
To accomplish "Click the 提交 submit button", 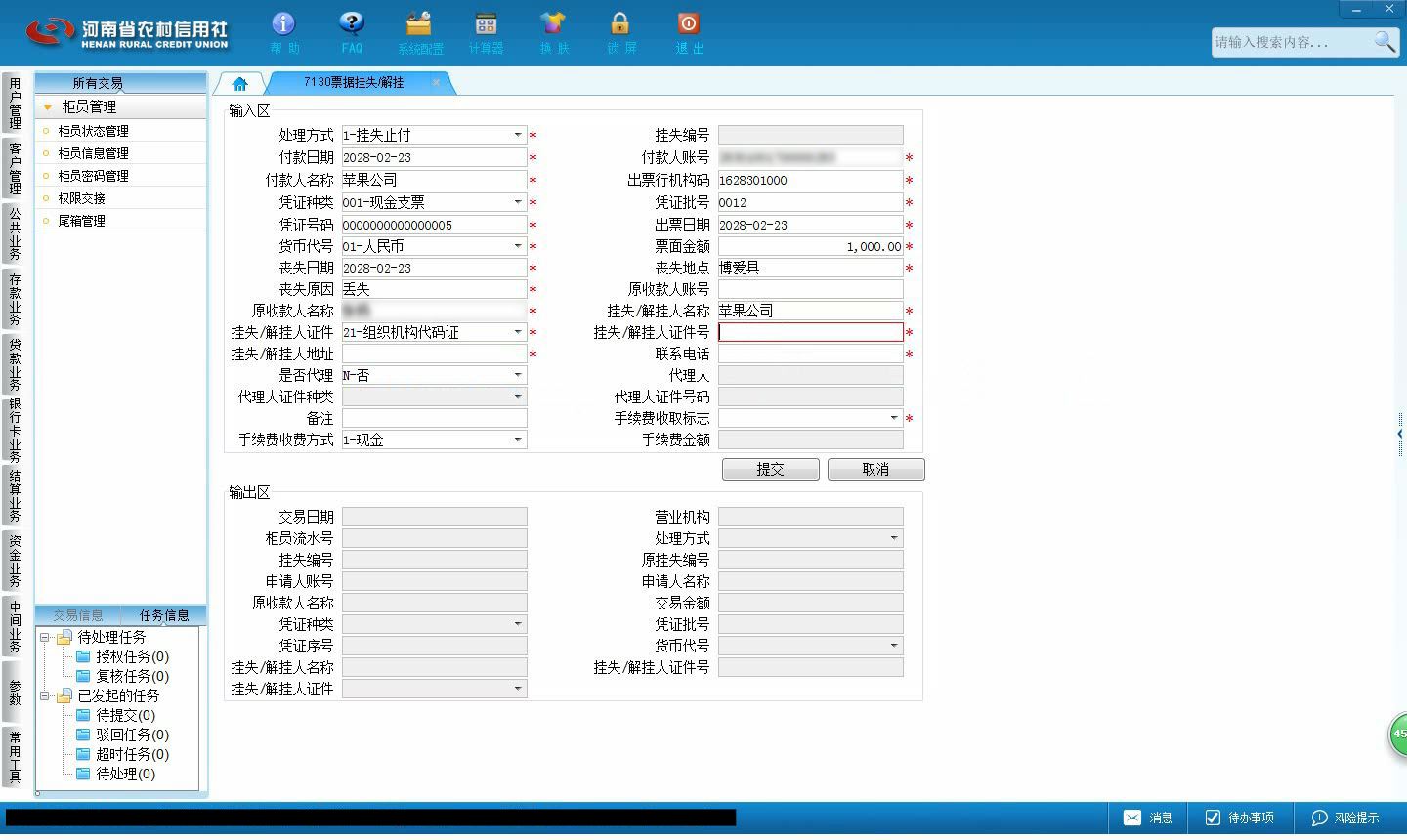I will tap(771, 469).
